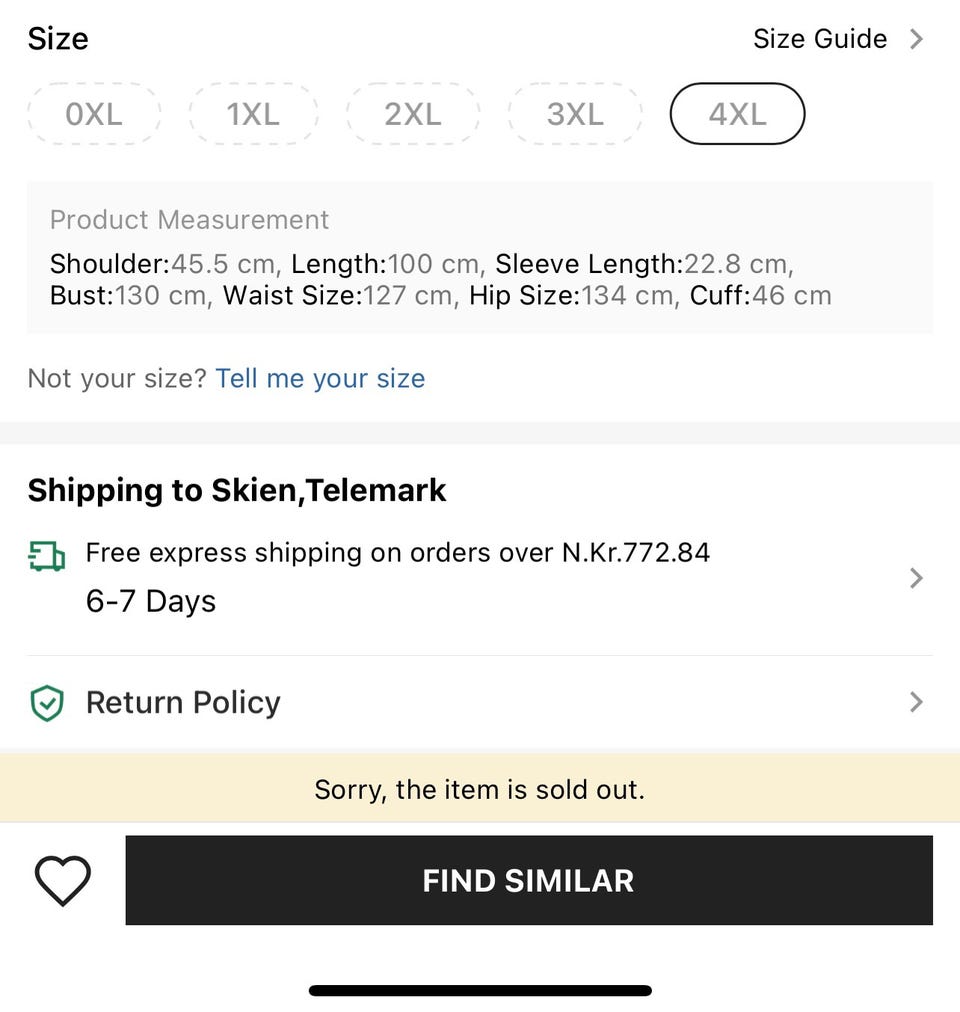The width and height of the screenshot is (960, 1012).
Task: Select size 3XL
Action: click(x=575, y=114)
